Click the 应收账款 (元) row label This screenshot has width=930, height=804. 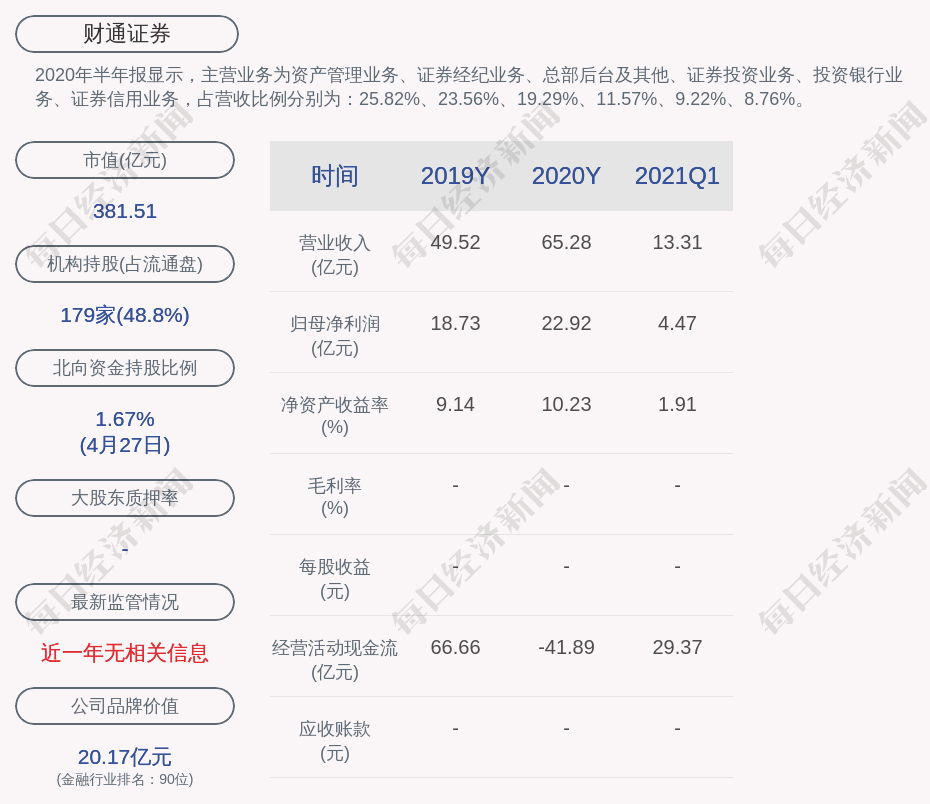tap(335, 741)
